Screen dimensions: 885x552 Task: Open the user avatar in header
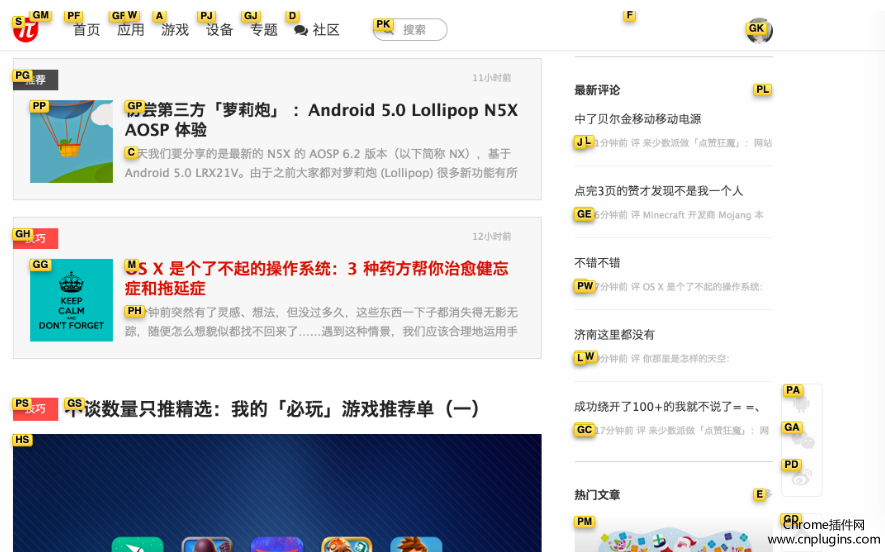point(759,30)
